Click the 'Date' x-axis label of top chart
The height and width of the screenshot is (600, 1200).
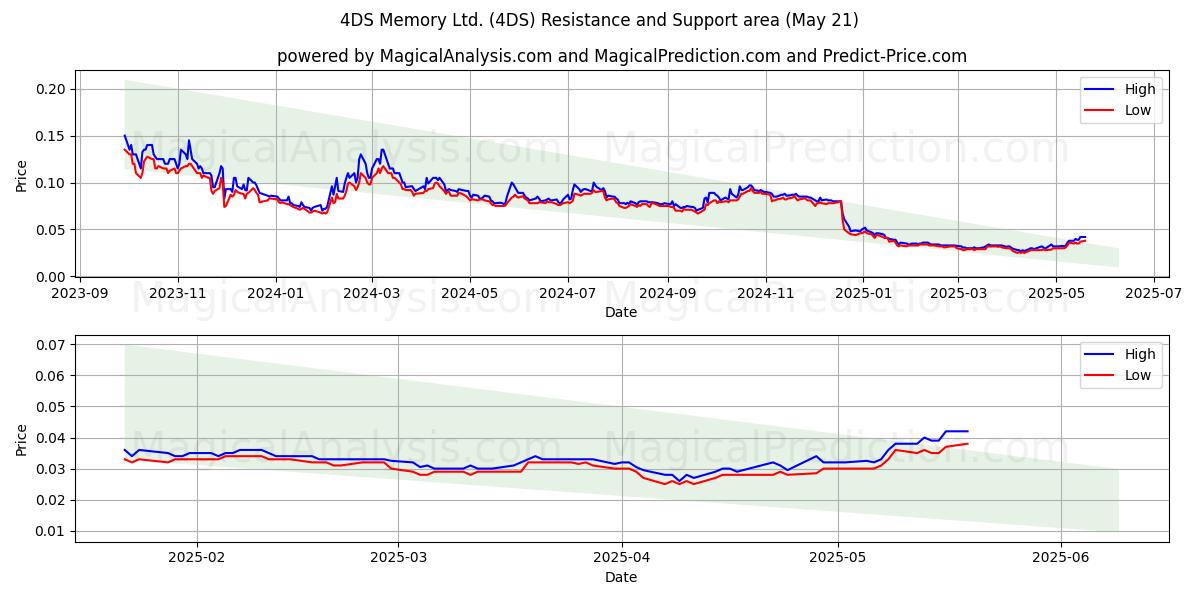(621, 312)
